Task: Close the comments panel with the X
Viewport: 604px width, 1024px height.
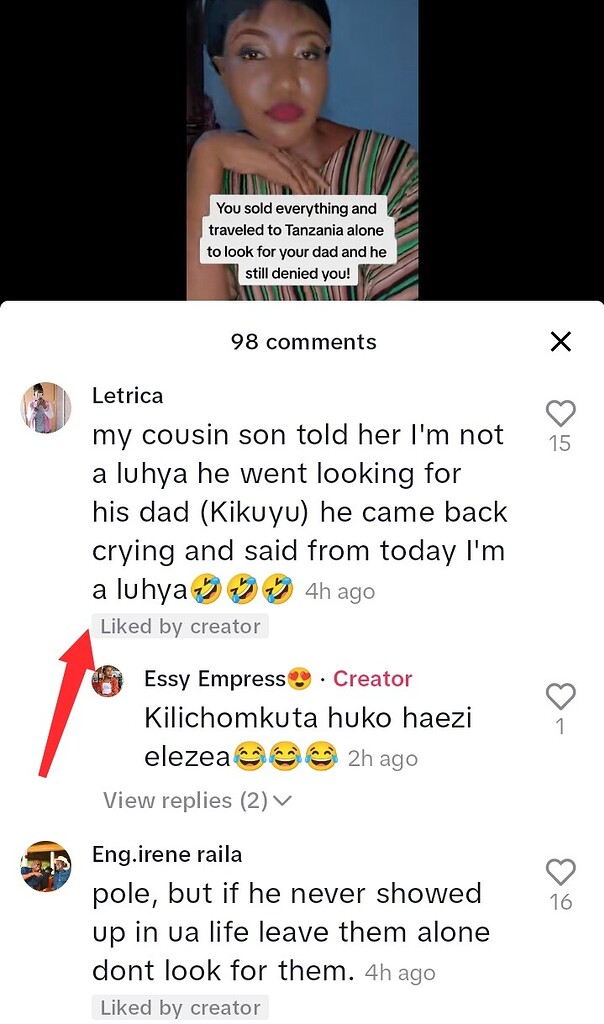Action: click(561, 341)
